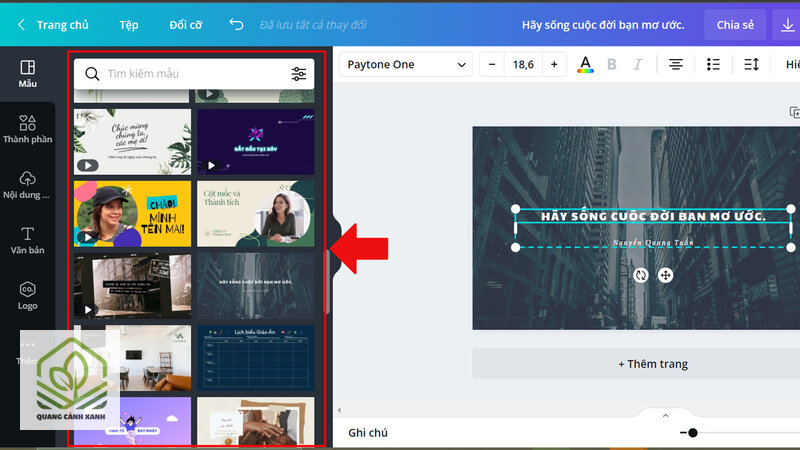Select the dark purple Bắt đầu tại đây template
800x450 pixels.
pos(256,142)
